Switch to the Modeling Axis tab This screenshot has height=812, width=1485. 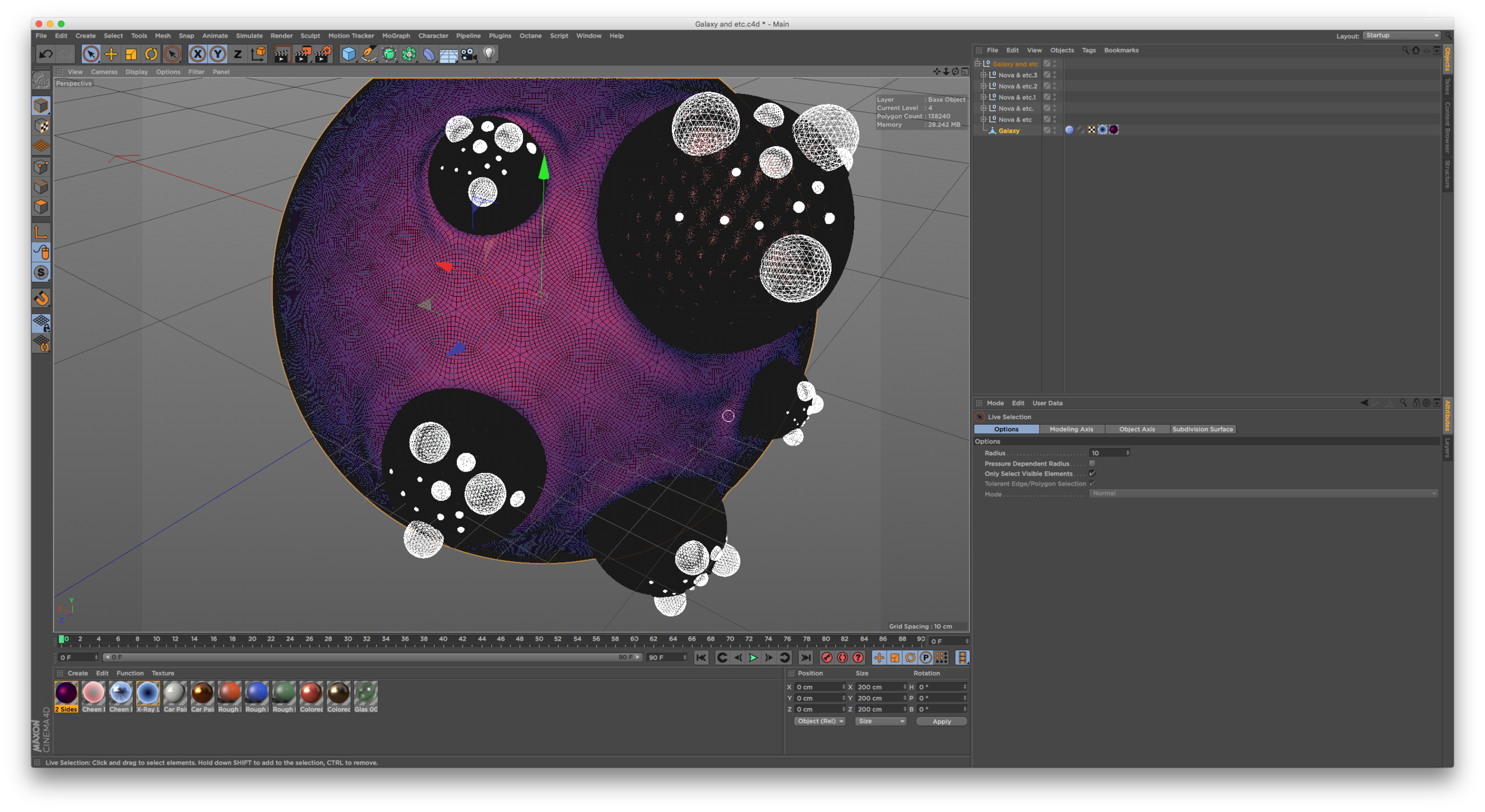(1072, 429)
